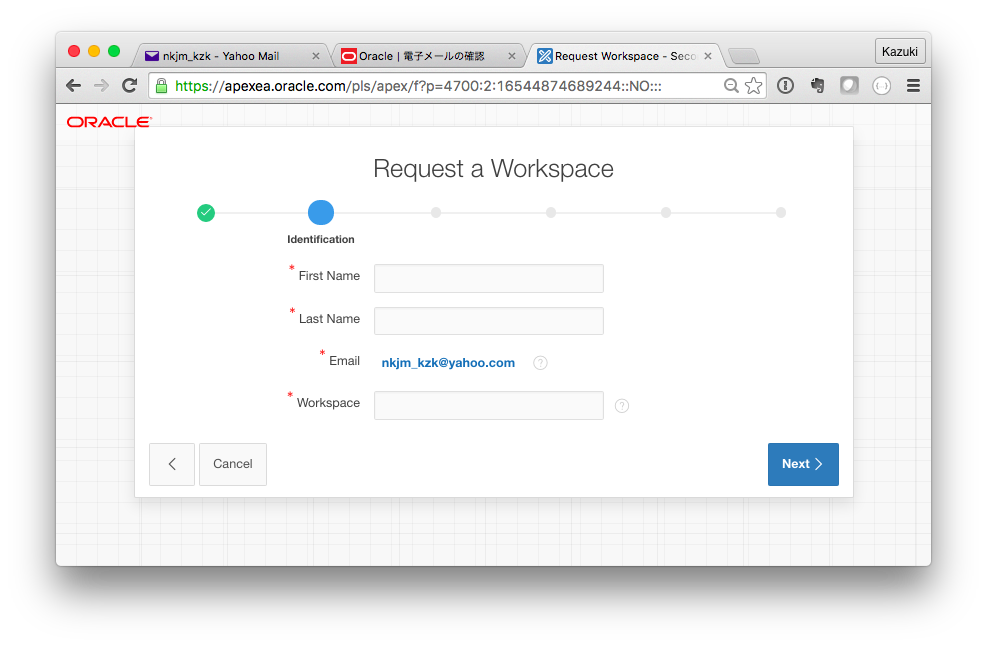Switch to the nkjm_kzk Yahoo Mail tab
The image size is (987, 646).
coord(230,56)
